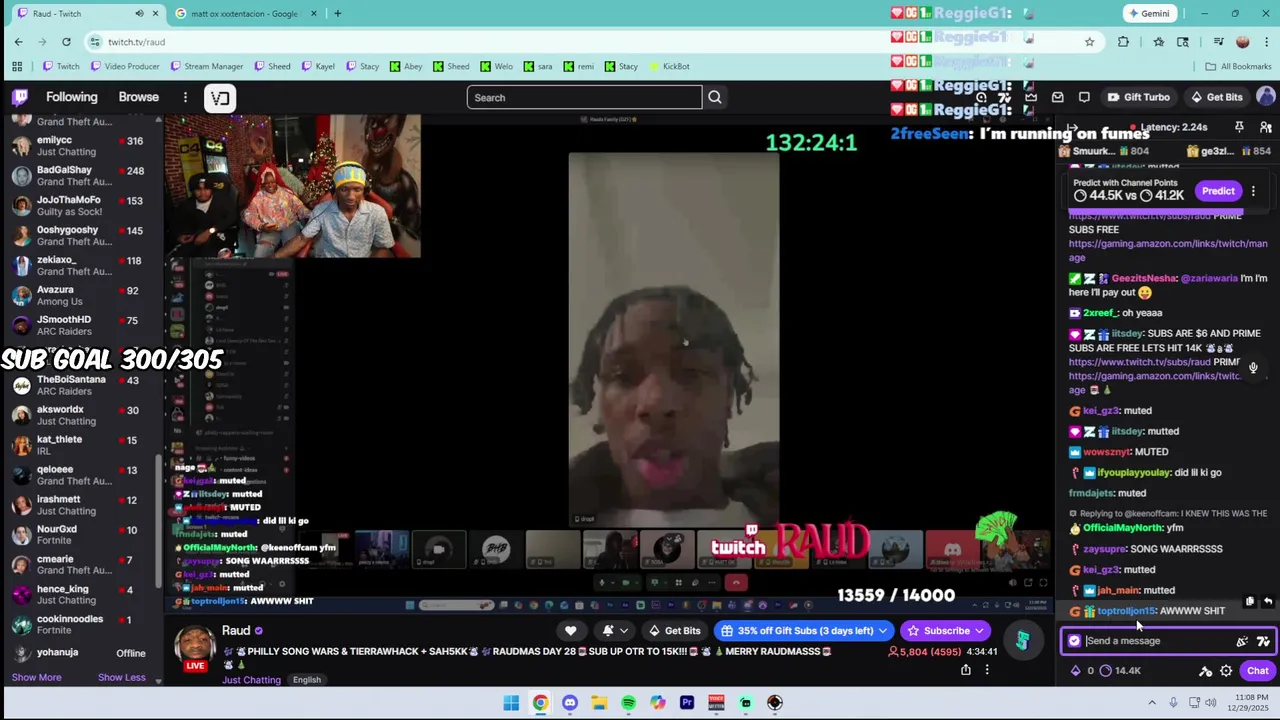This screenshot has width=1280, height=720.
Task: Click the chat identity badge icon
Action: coord(1075,641)
